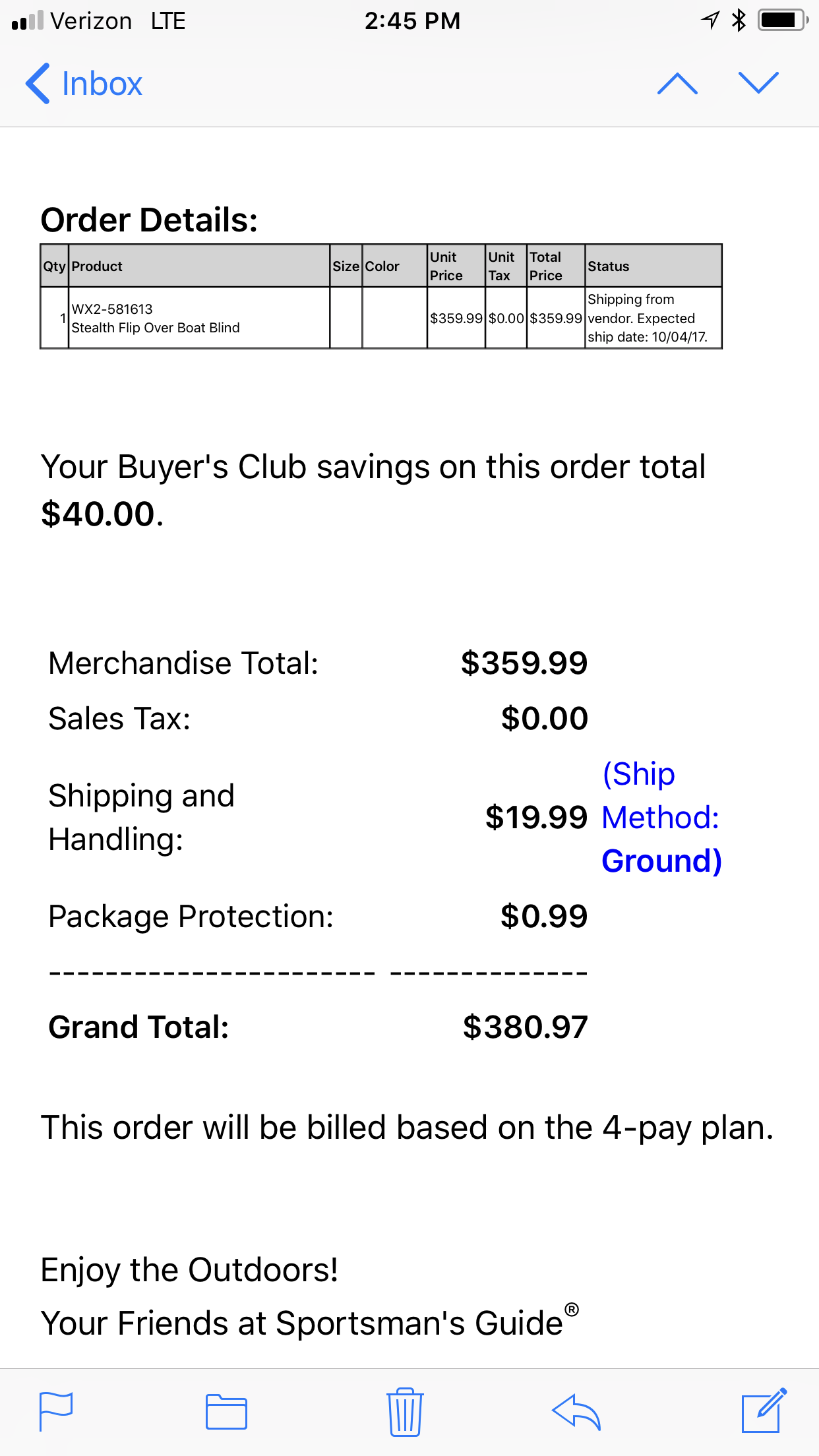
Task: Delete email with the trash icon
Action: point(405,1411)
